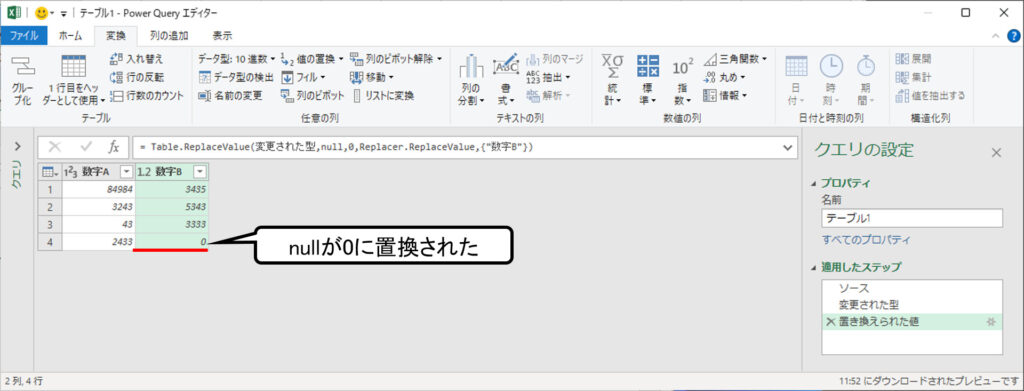Close the クエリの設定 pane

pos(996,153)
